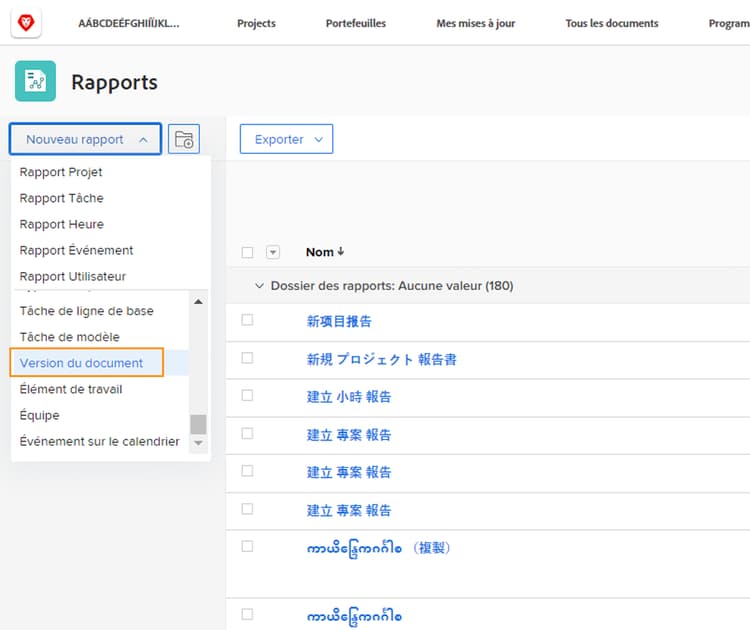The width and height of the screenshot is (750, 630).
Task: Open the header selection options dropdown
Action: [273, 252]
